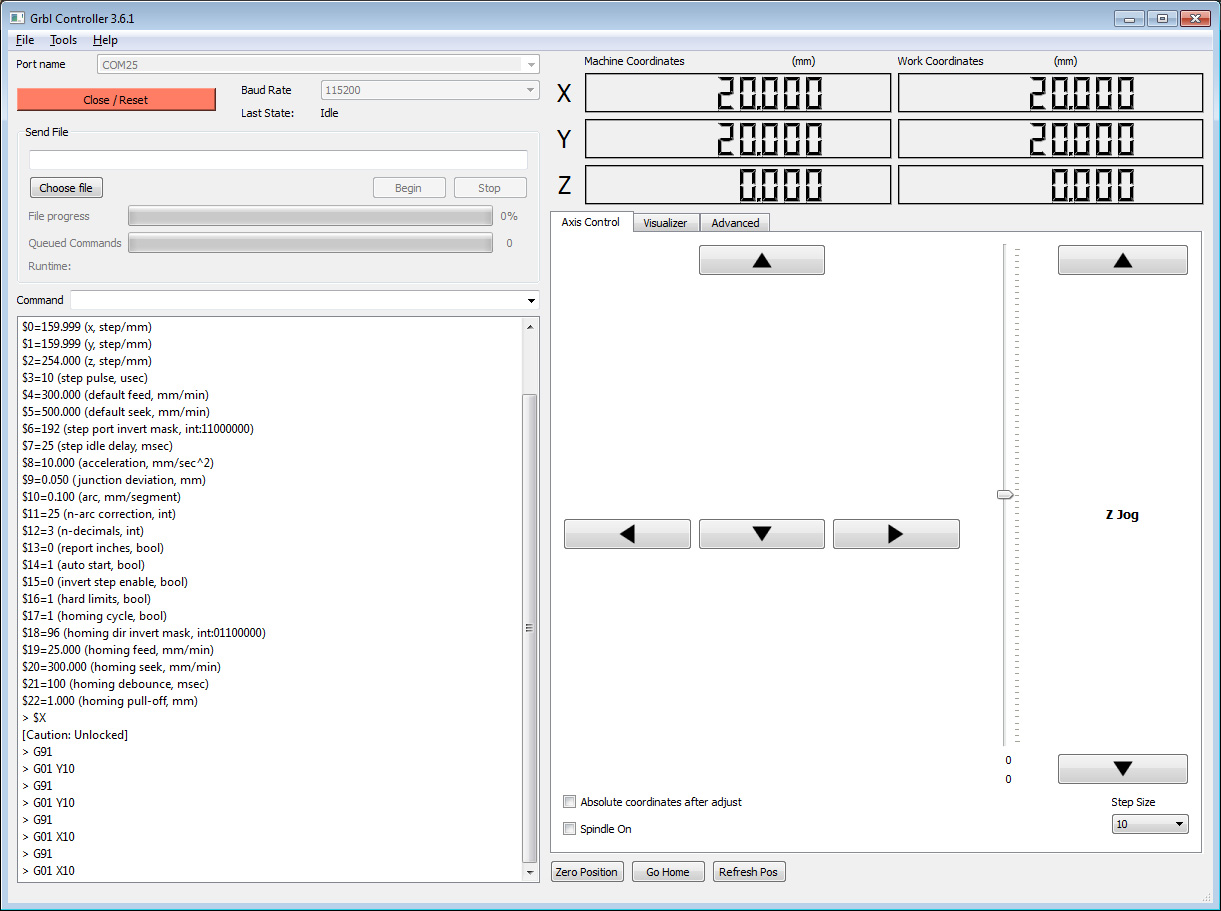Click the log line '$22=1.000 (homing pull-off, mm)'
The image size is (1221, 911).
tap(110, 701)
